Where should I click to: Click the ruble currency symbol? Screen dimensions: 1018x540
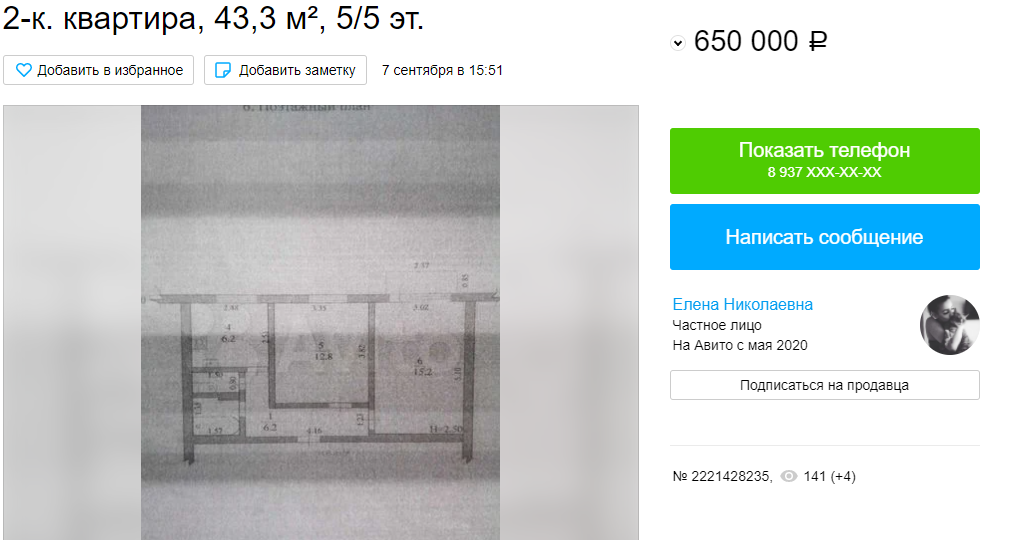[817, 42]
